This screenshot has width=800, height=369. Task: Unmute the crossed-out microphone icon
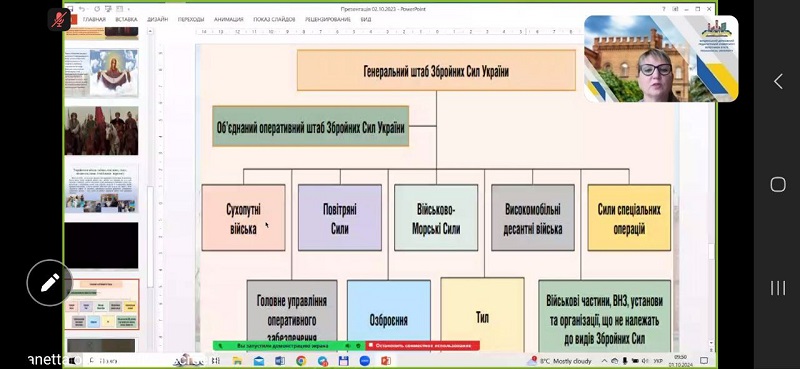click(x=60, y=19)
